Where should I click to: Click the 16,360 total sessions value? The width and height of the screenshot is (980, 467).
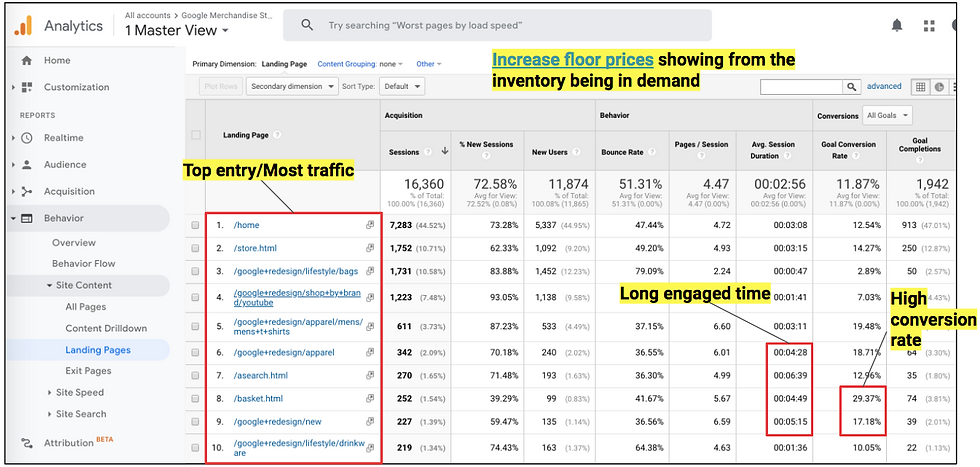pos(424,184)
